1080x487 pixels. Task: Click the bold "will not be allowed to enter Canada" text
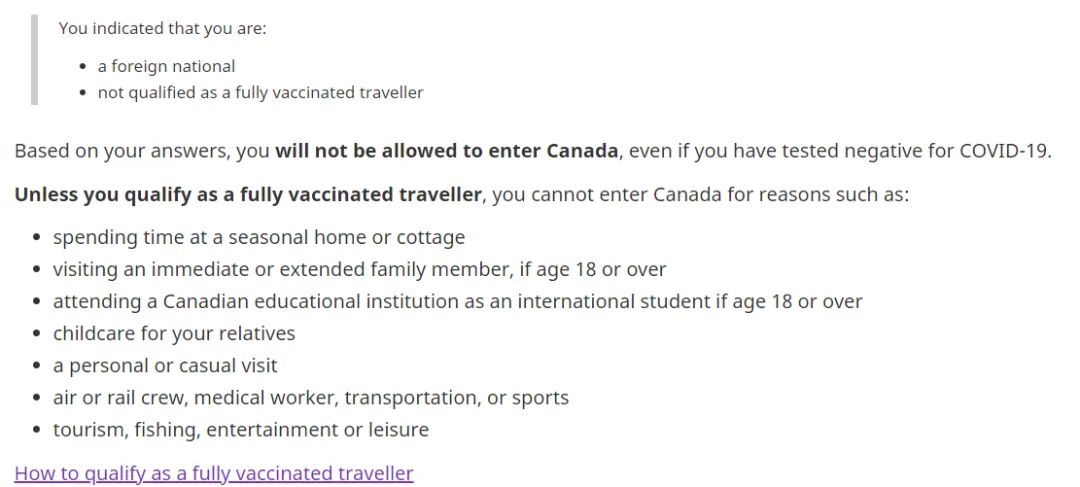(446, 151)
